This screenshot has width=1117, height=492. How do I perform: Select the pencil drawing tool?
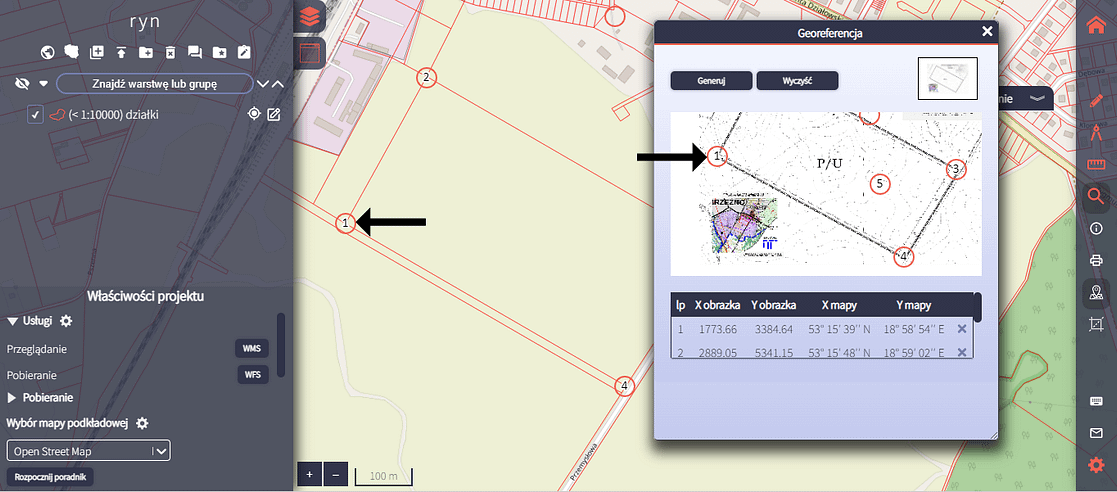[1096, 100]
